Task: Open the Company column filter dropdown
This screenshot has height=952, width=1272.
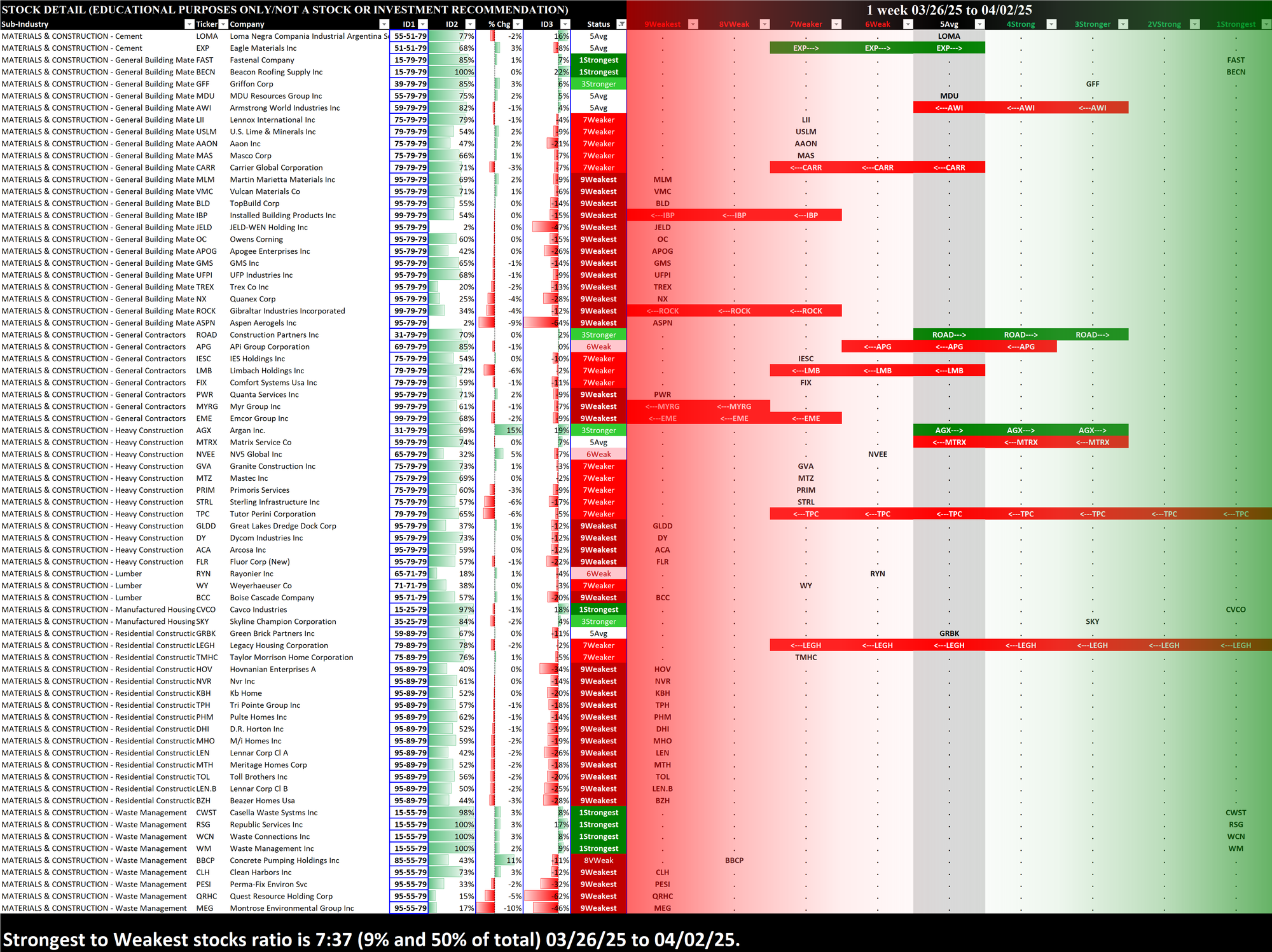Action: (x=384, y=24)
